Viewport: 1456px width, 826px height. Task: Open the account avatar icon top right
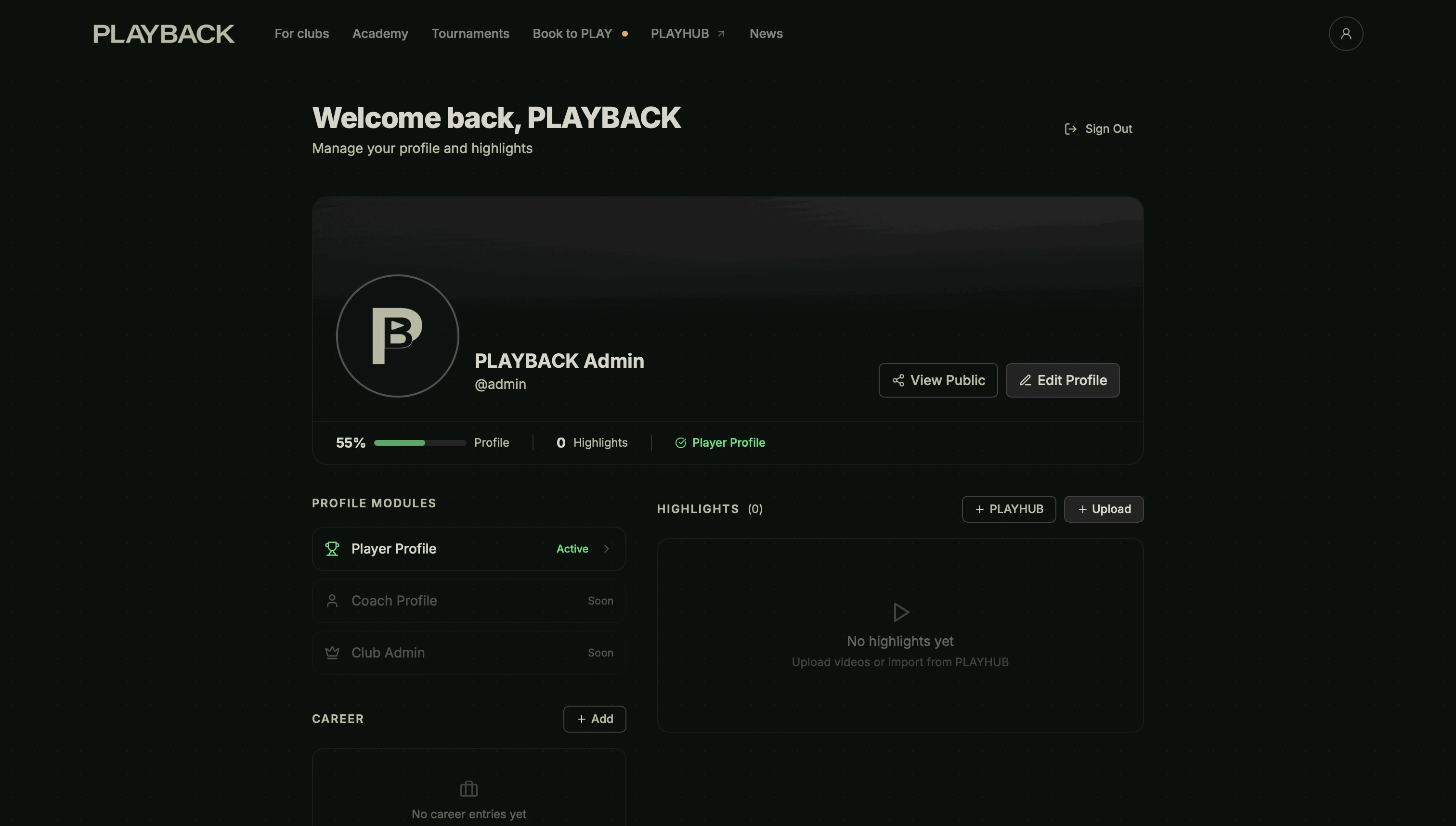click(x=1346, y=34)
